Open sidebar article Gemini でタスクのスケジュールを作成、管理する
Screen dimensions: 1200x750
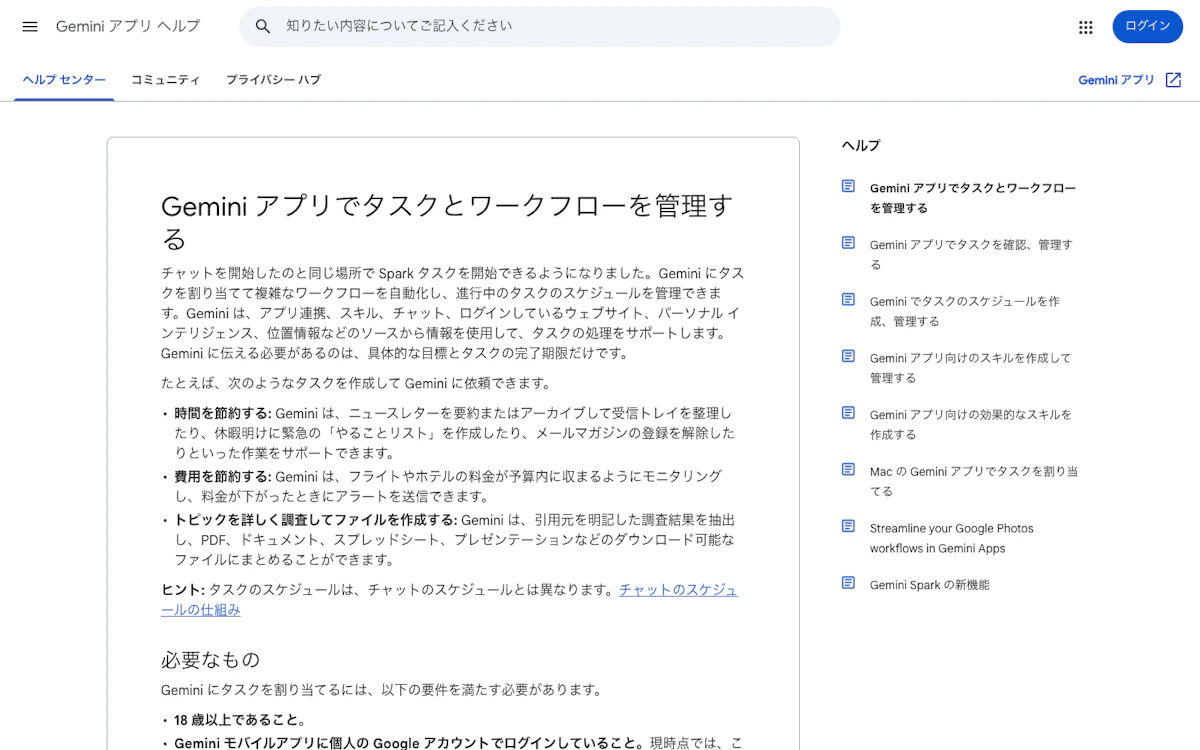coord(965,311)
